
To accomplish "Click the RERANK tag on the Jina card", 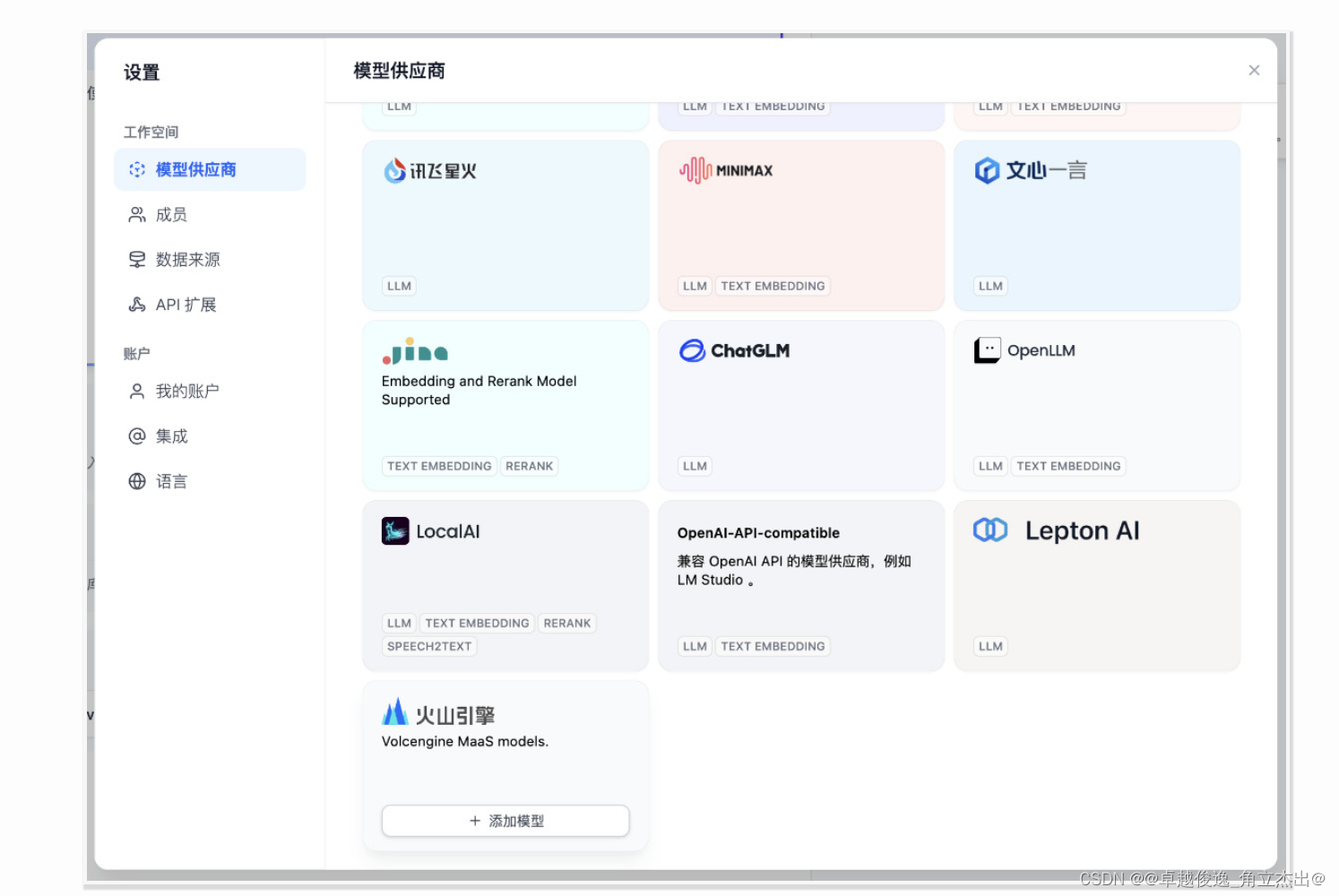I will tap(530, 466).
